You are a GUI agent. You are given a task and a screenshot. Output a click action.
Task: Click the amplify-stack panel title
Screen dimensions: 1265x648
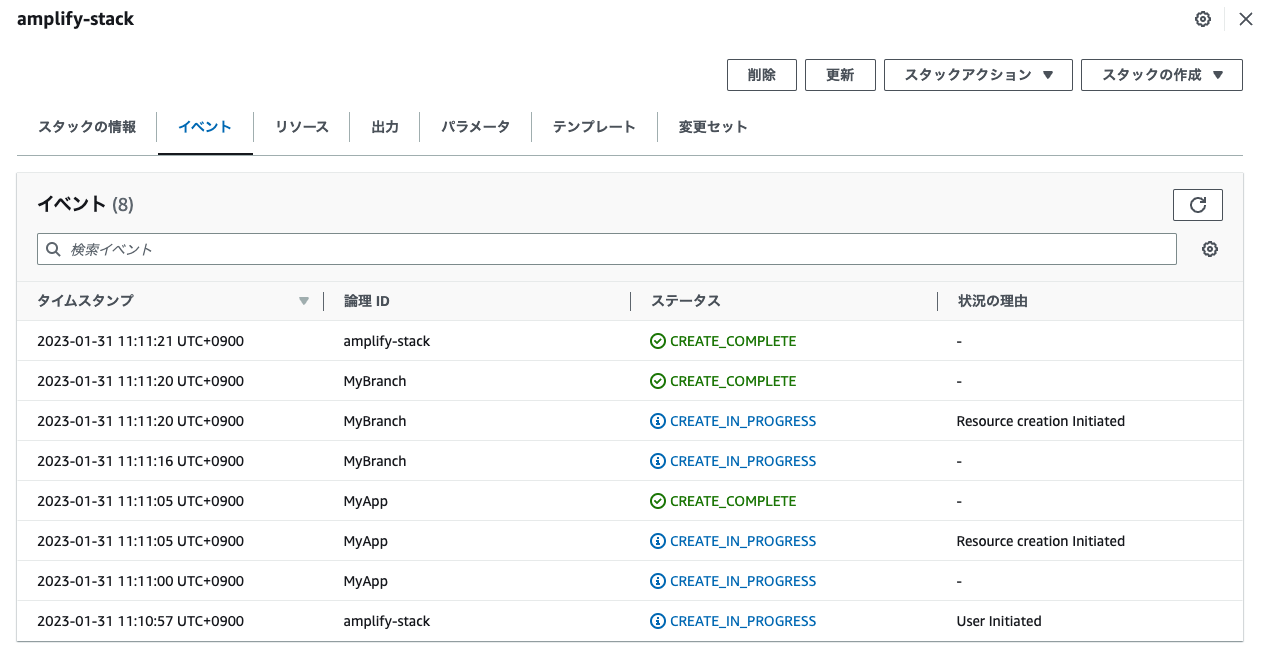75,19
